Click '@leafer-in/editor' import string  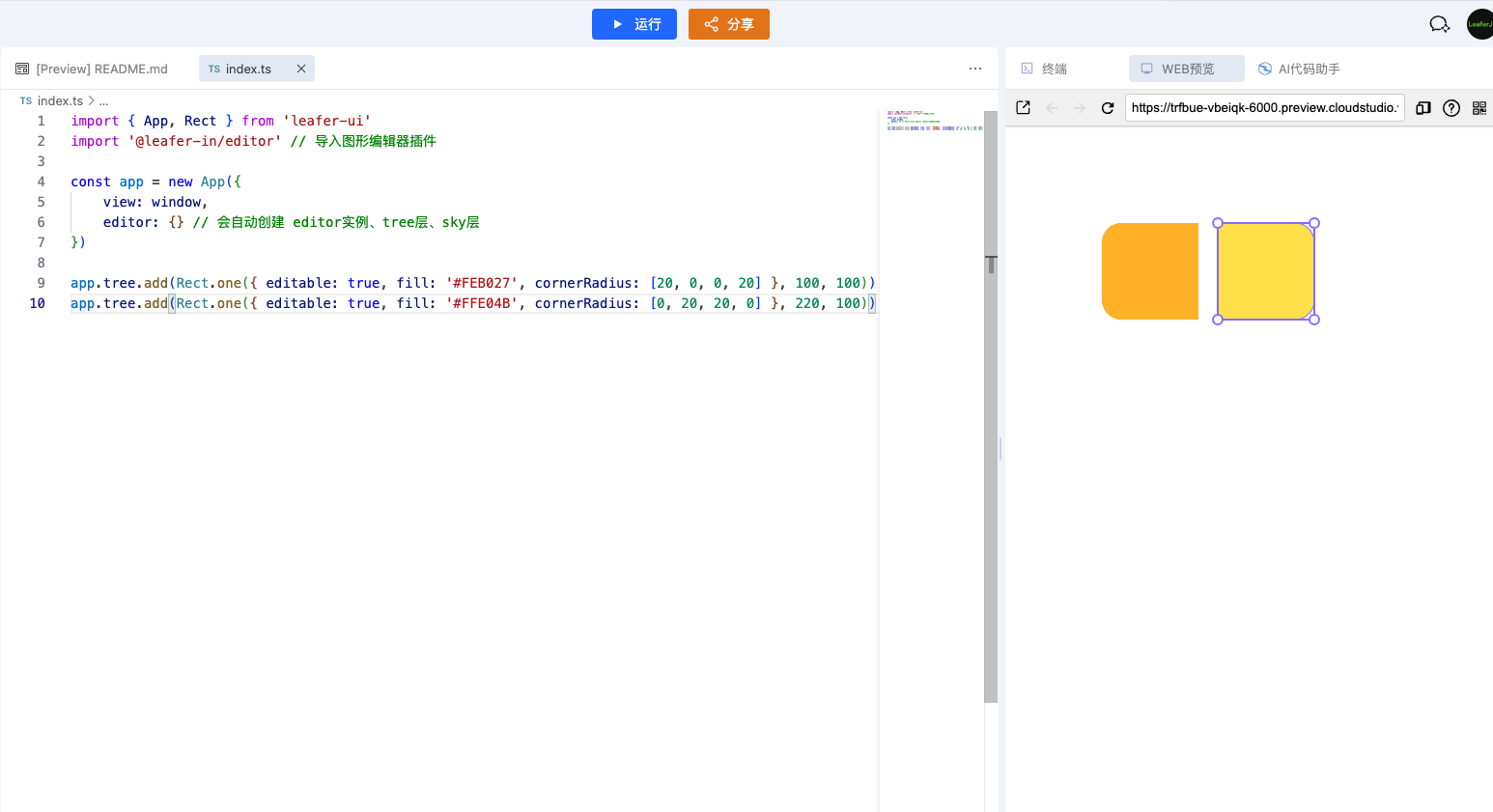205,141
